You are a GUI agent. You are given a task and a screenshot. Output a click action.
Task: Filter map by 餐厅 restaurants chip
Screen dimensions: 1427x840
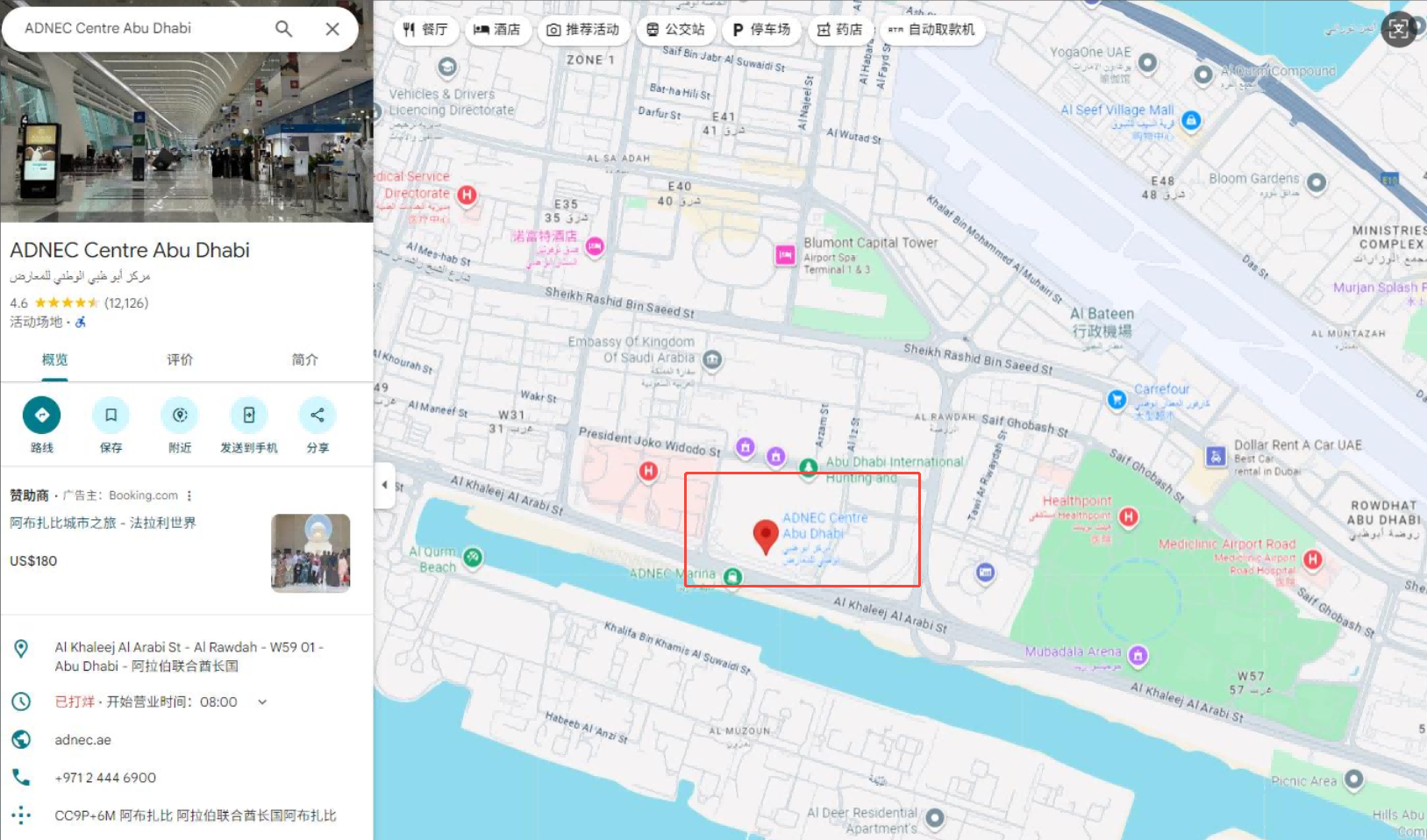pyautogui.click(x=425, y=29)
